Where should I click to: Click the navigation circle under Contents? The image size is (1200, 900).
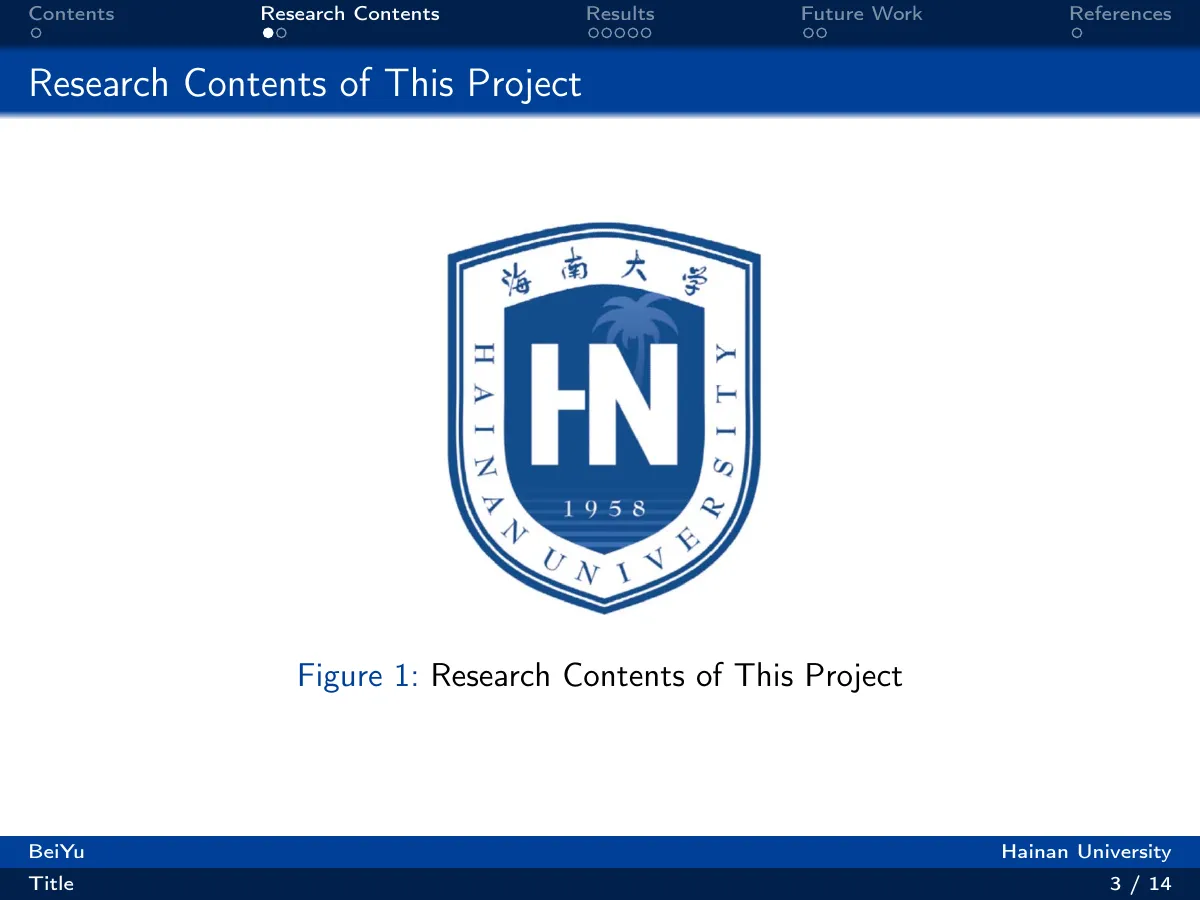tap(35, 33)
